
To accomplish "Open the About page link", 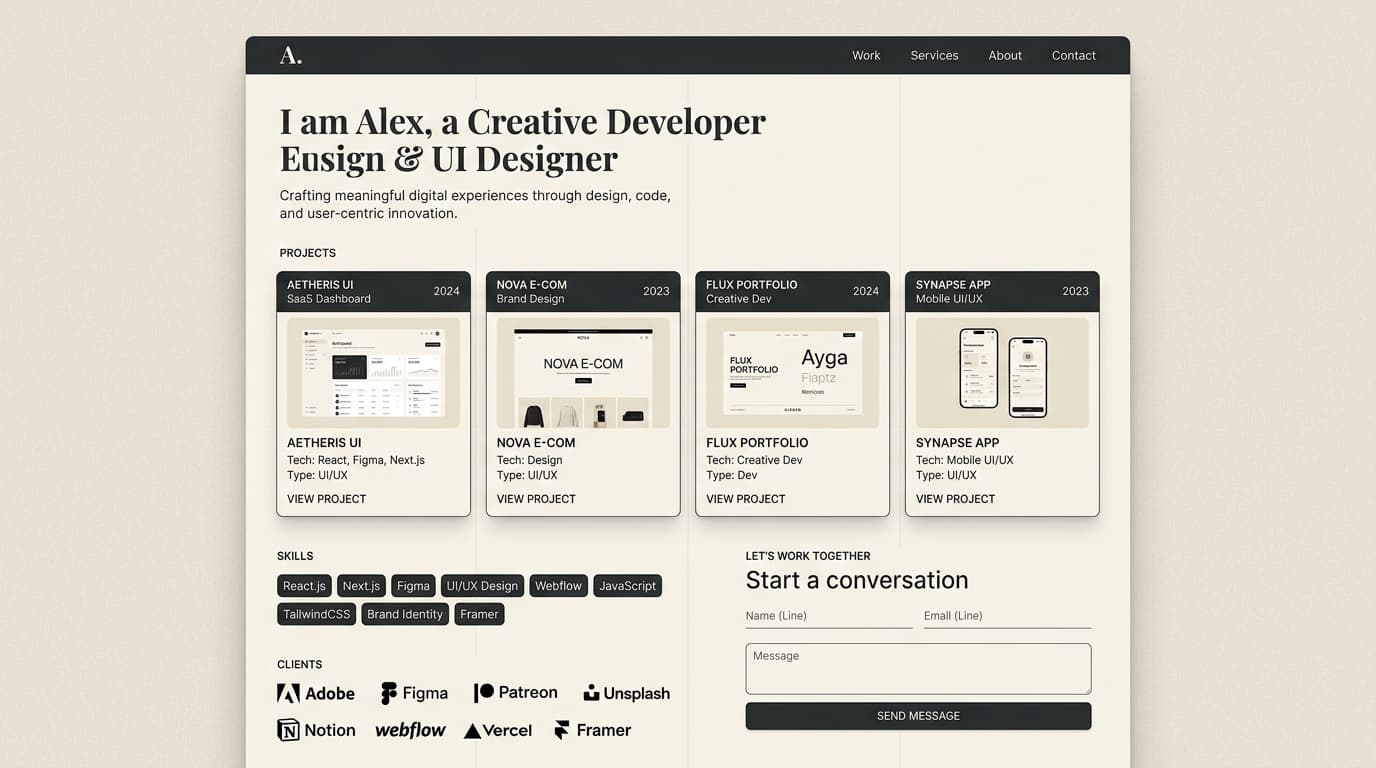I will pos(1005,56).
